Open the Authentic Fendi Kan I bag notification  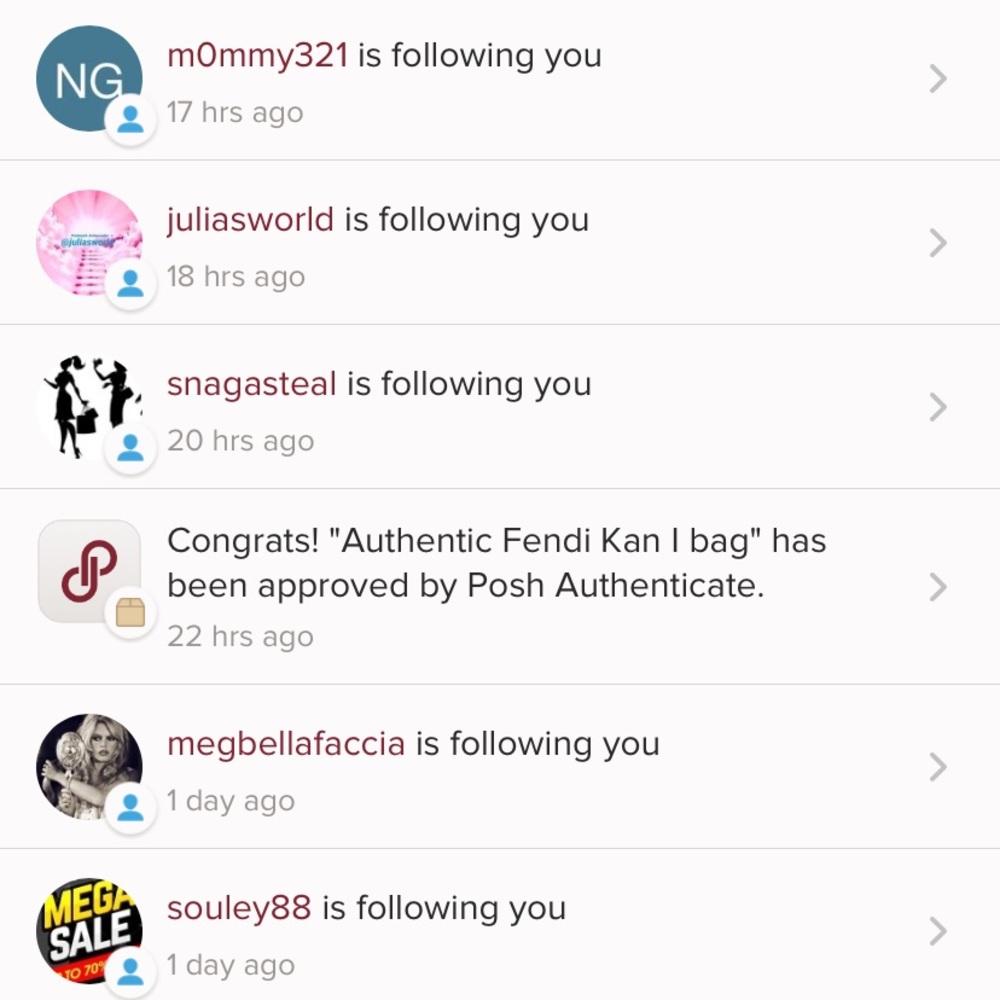coord(500,587)
